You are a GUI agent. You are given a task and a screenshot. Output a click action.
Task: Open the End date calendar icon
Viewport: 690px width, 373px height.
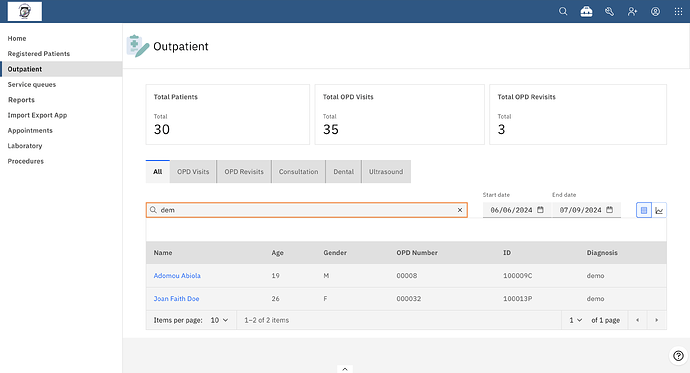pyautogui.click(x=609, y=210)
